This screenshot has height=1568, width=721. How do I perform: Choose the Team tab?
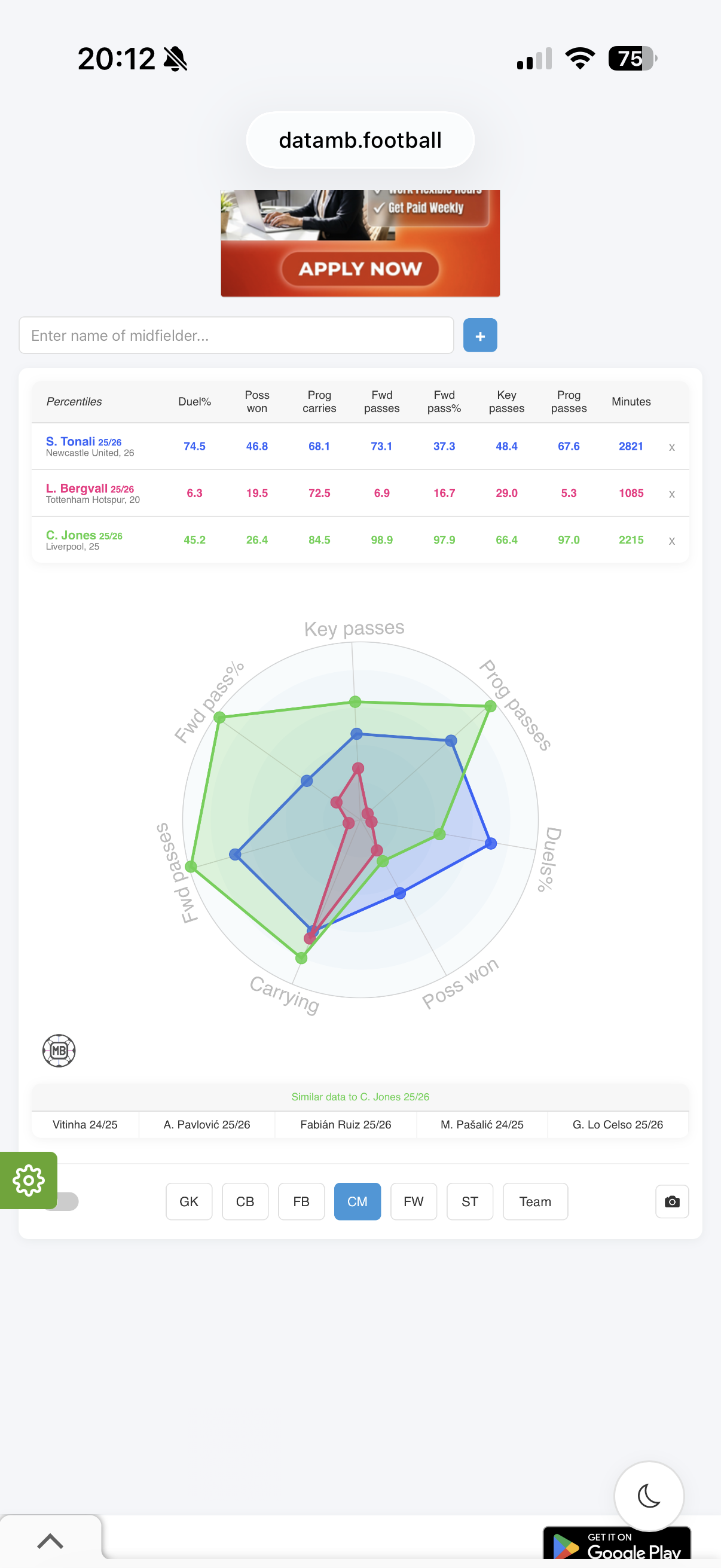pos(536,1201)
